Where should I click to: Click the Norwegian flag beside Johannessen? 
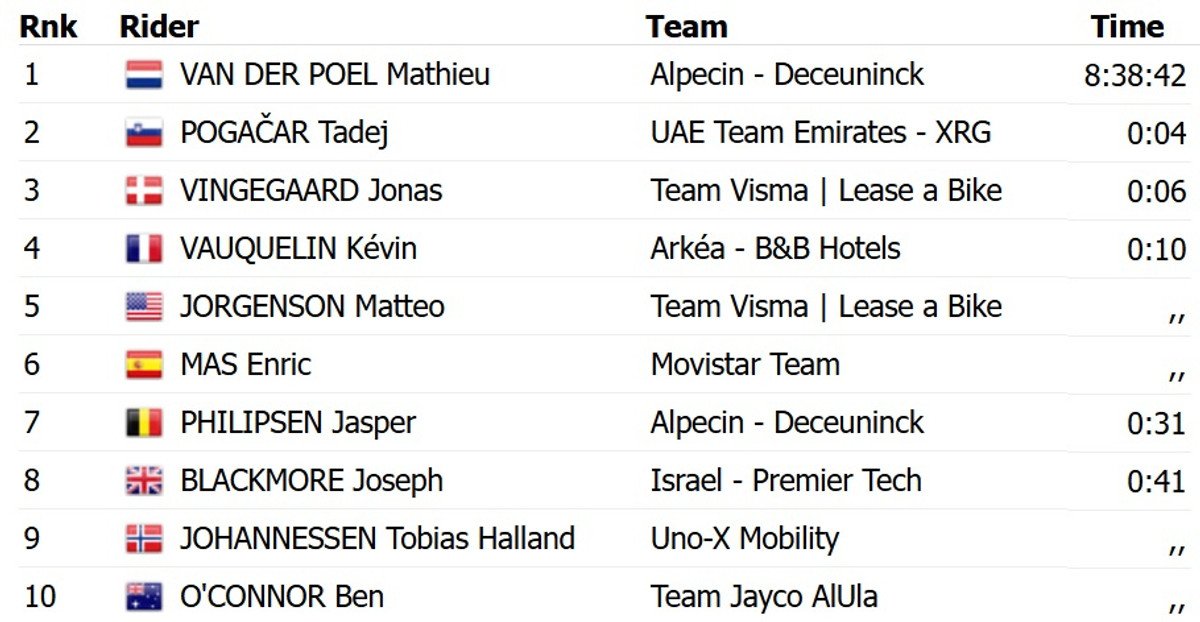click(x=144, y=539)
